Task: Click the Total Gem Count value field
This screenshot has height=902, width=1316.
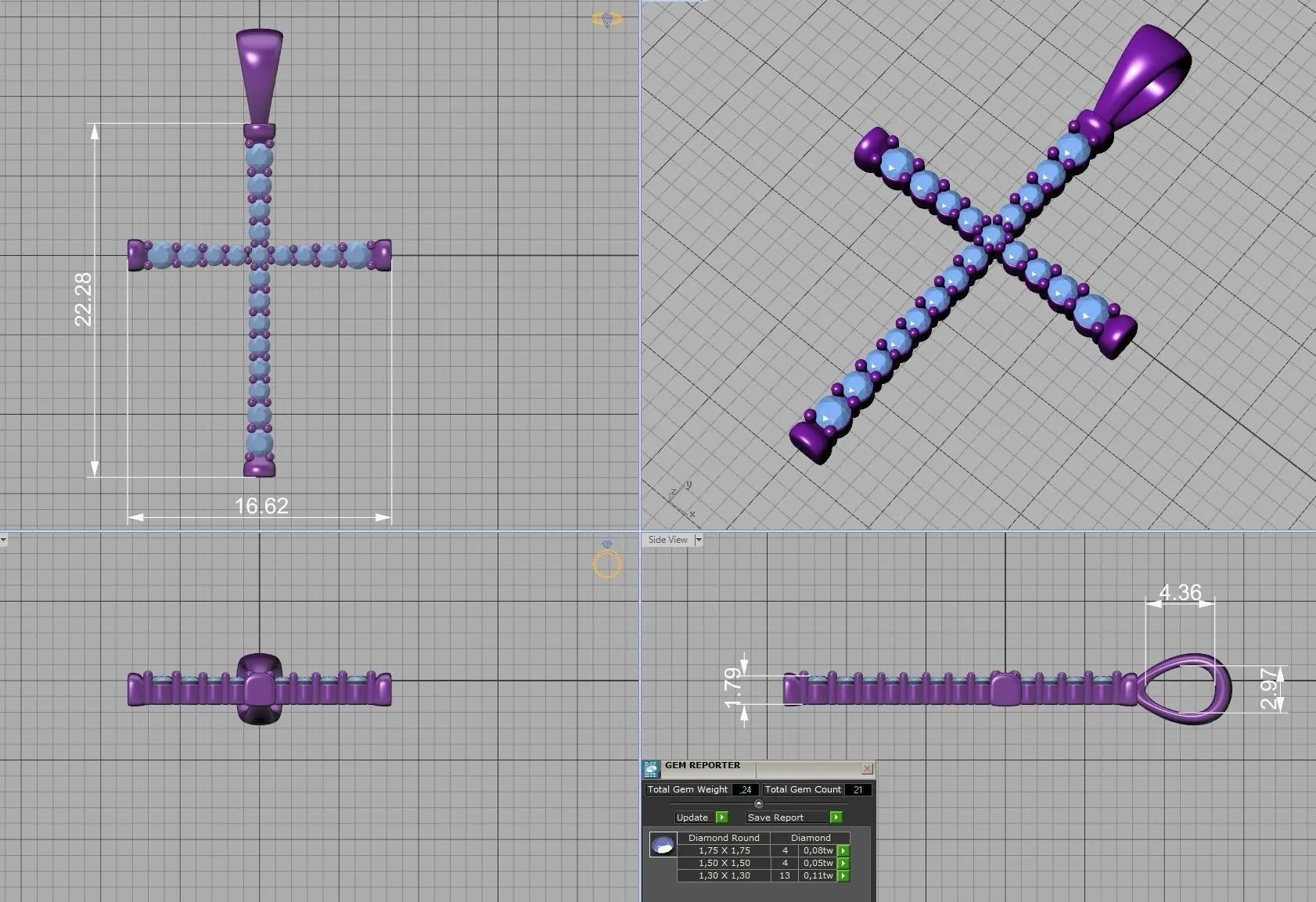Action: tap(858, 789)
